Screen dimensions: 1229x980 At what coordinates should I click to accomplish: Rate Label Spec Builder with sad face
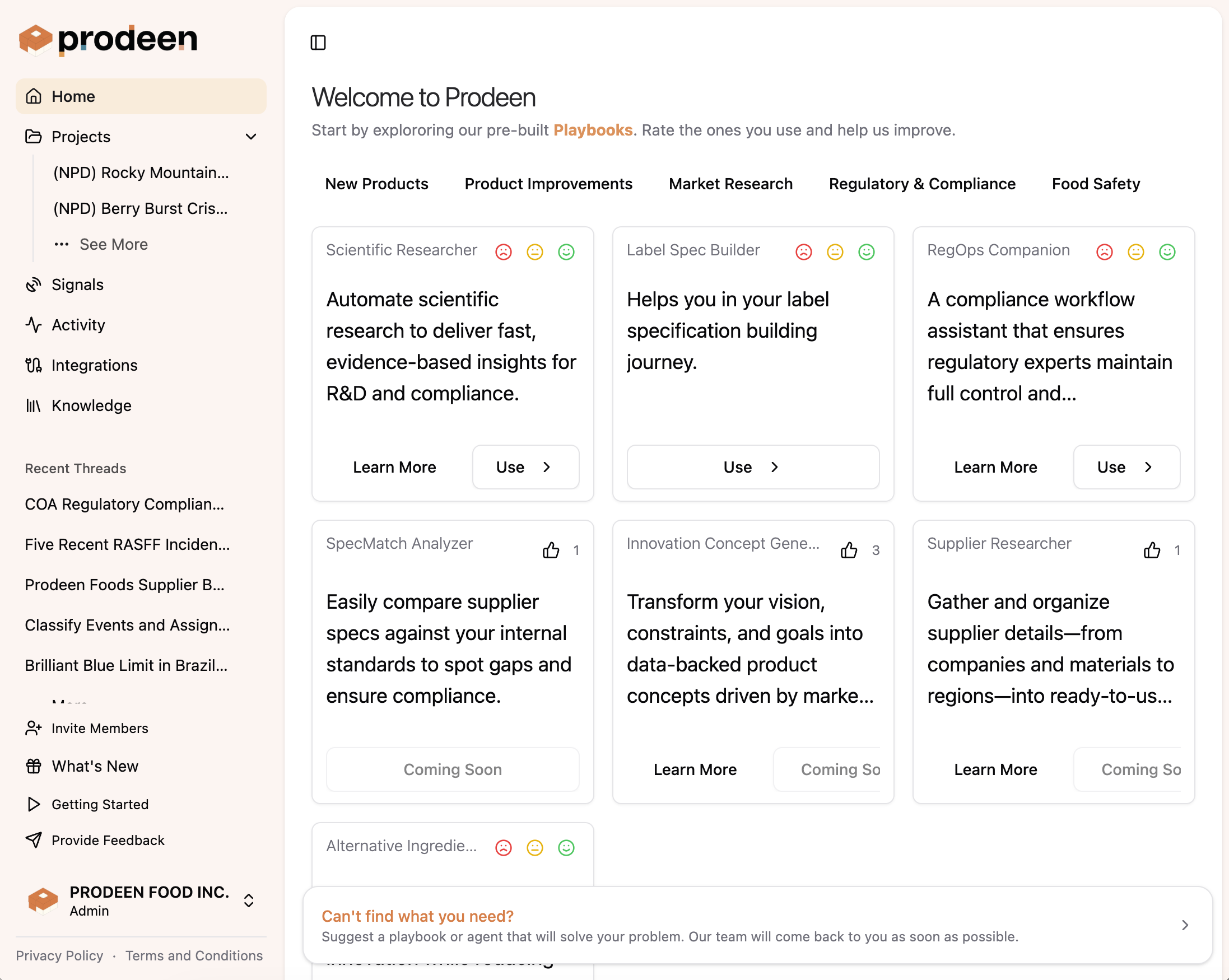tap(804, 252)
